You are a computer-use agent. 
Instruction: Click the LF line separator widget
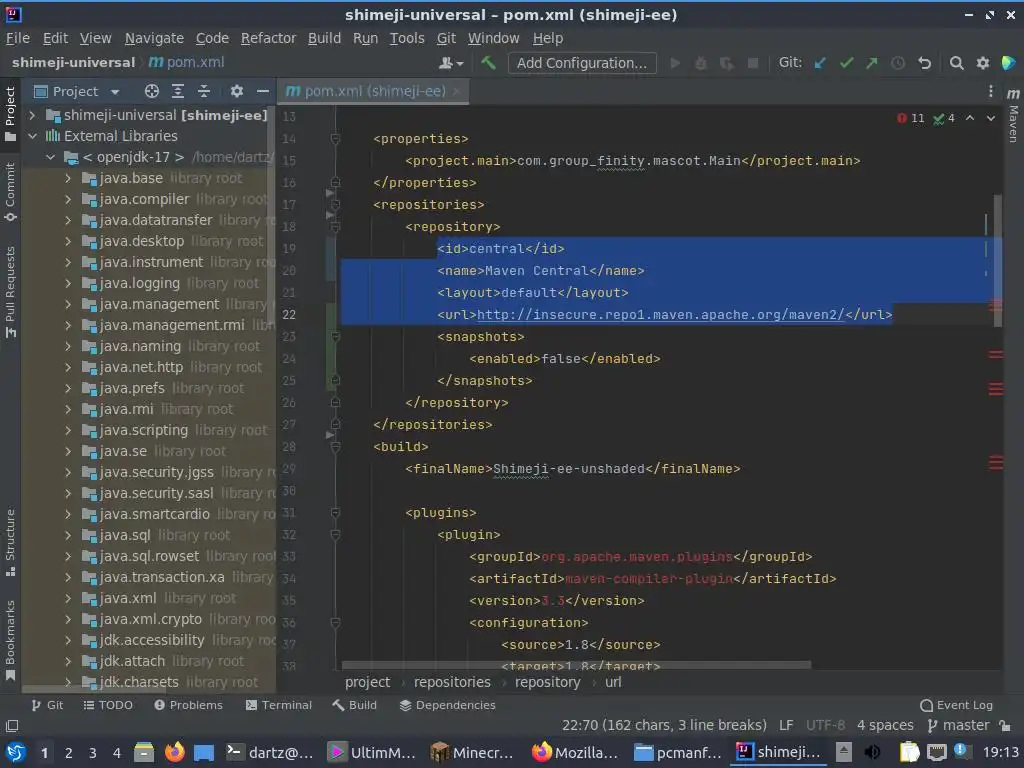click(x=786, y=725)
